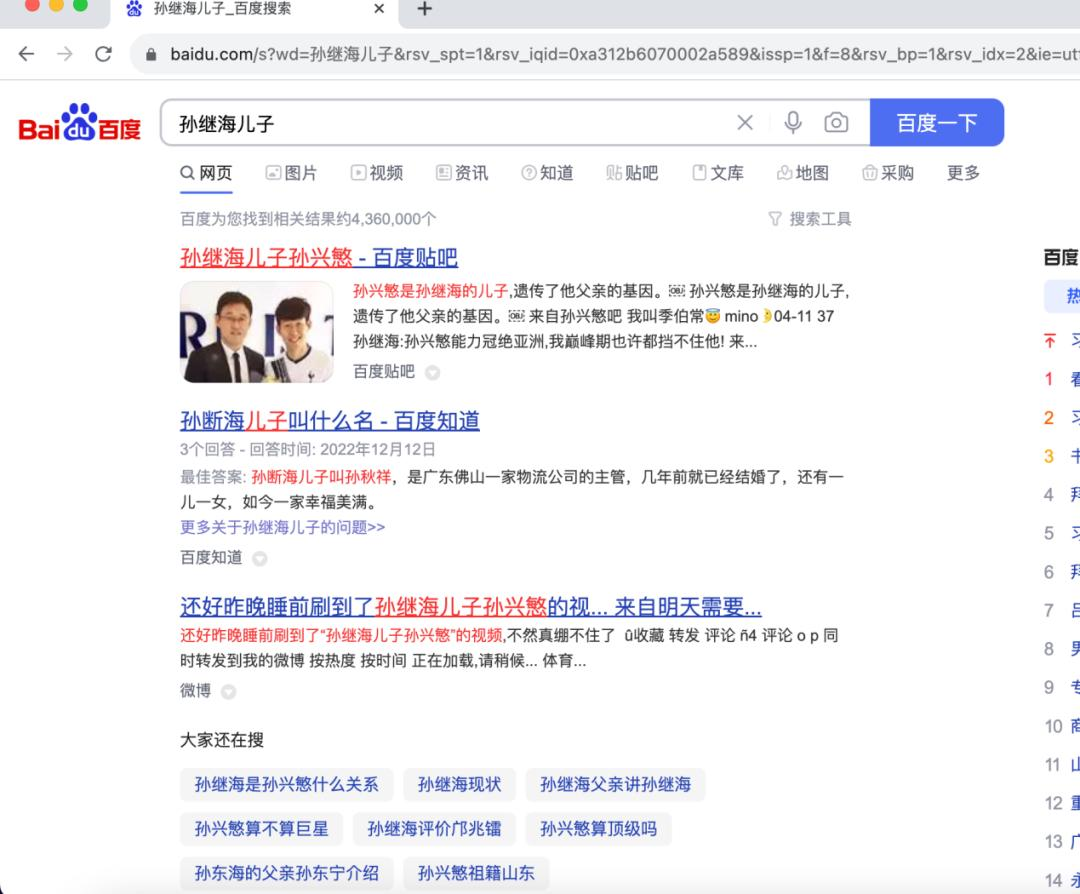Select the 网页 tab
The width and height of the screenshot is (1080, 894).
click(206, 173)
